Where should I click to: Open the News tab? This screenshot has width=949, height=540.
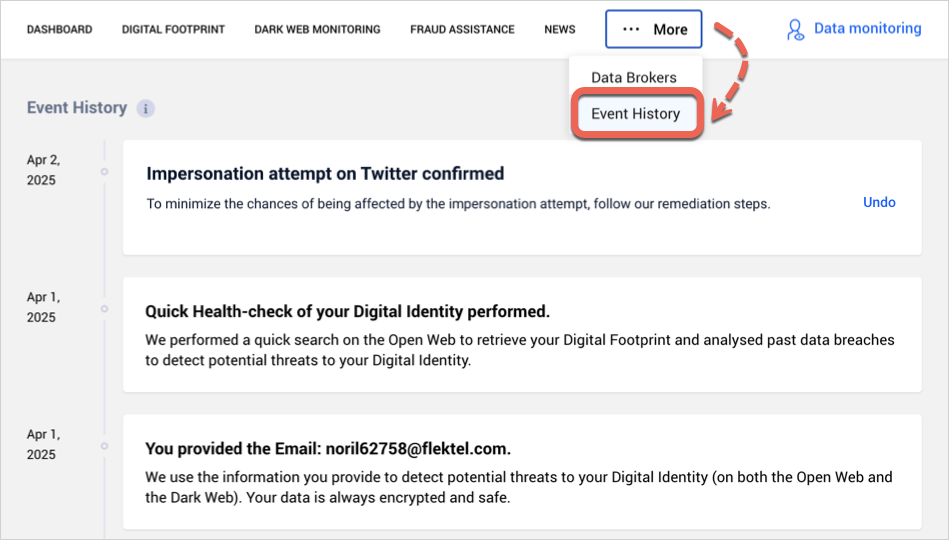560,29
